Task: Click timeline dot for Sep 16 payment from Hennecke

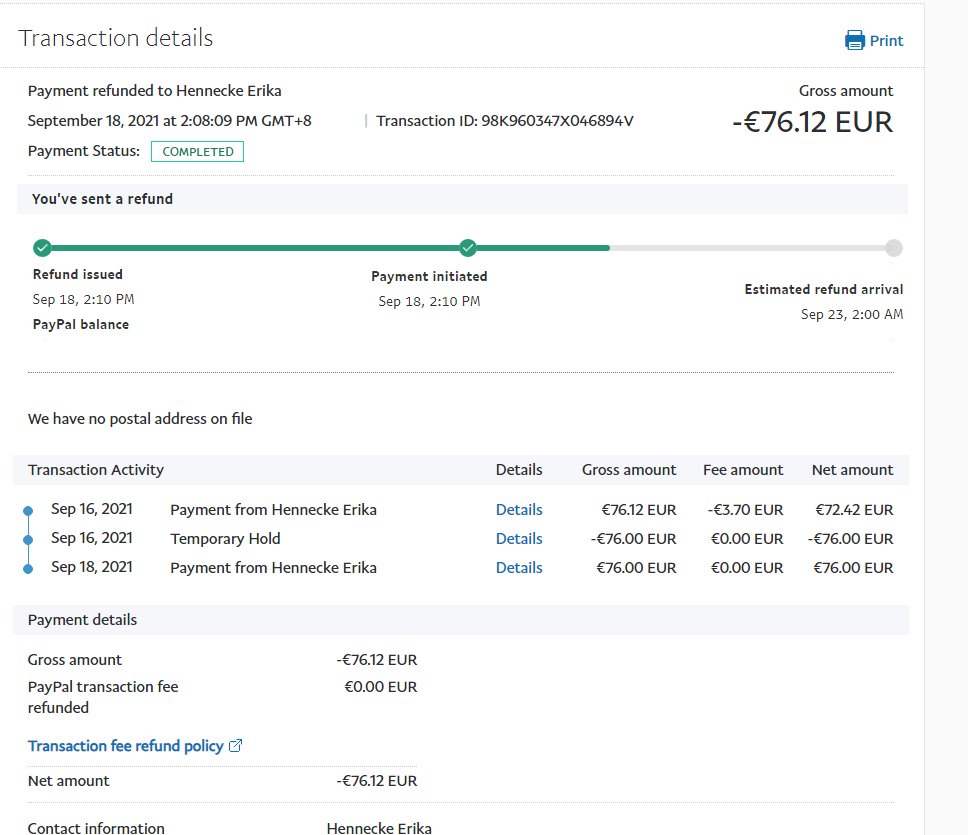Action: pos(28,511)
